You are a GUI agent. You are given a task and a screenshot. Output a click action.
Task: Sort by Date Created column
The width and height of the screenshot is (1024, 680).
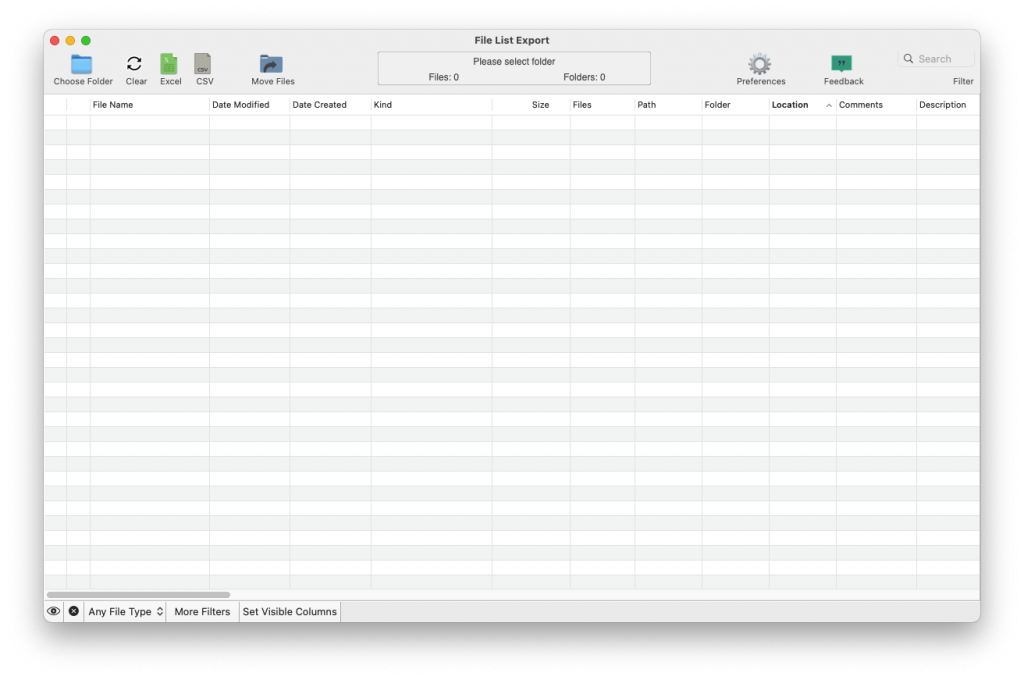(x=330, y=105)
